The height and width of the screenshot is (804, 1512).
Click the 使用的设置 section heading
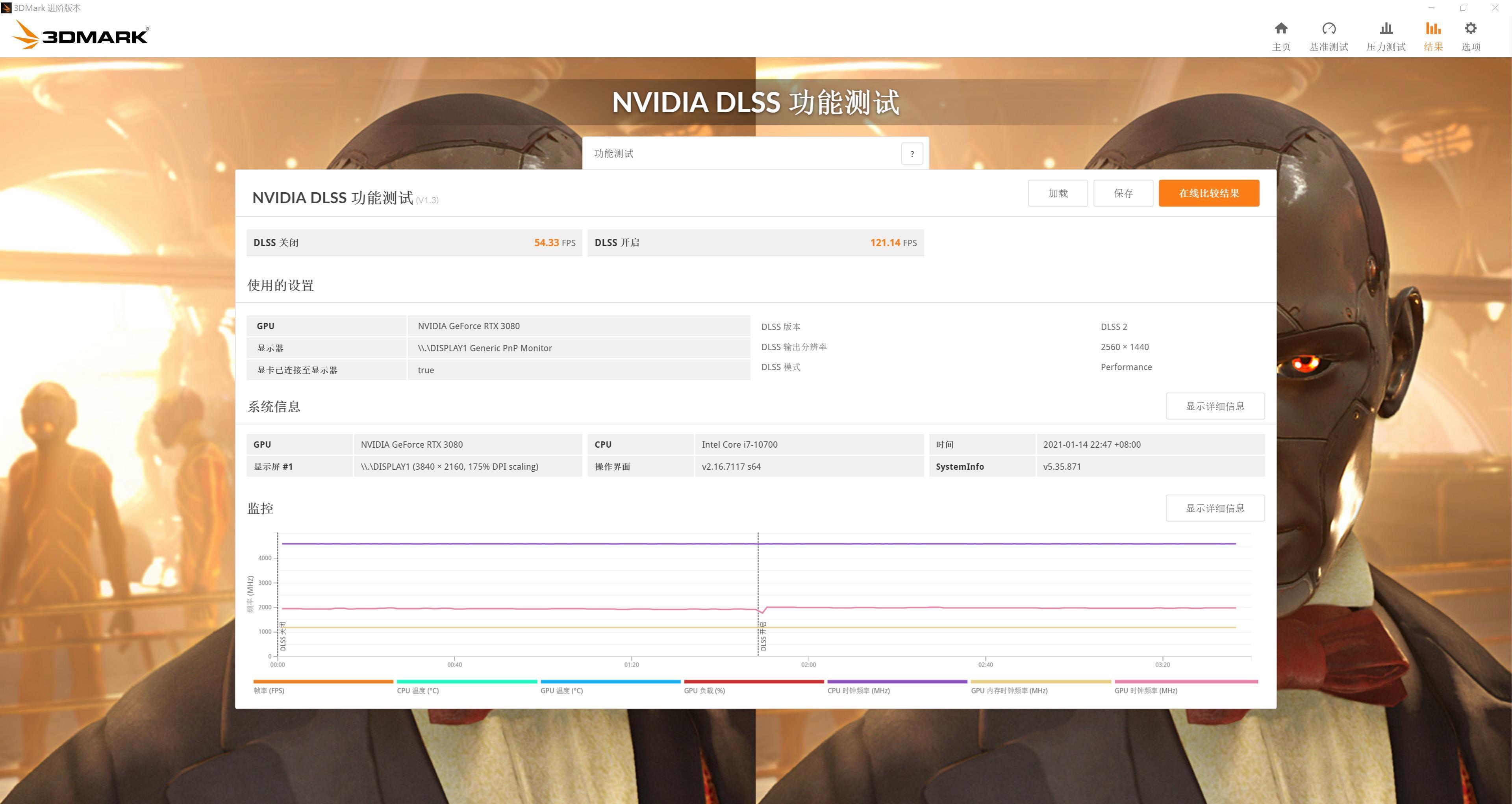tap(281, 285)
